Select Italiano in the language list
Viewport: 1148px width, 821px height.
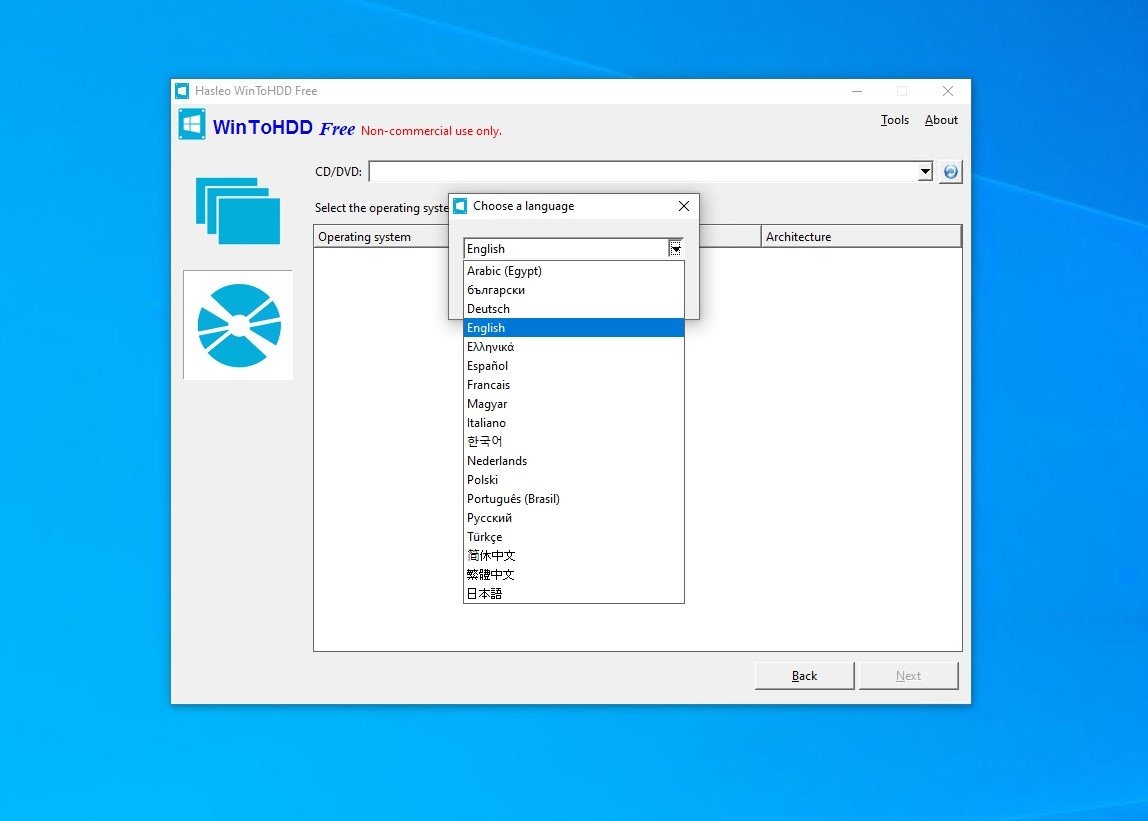point(574,423)
